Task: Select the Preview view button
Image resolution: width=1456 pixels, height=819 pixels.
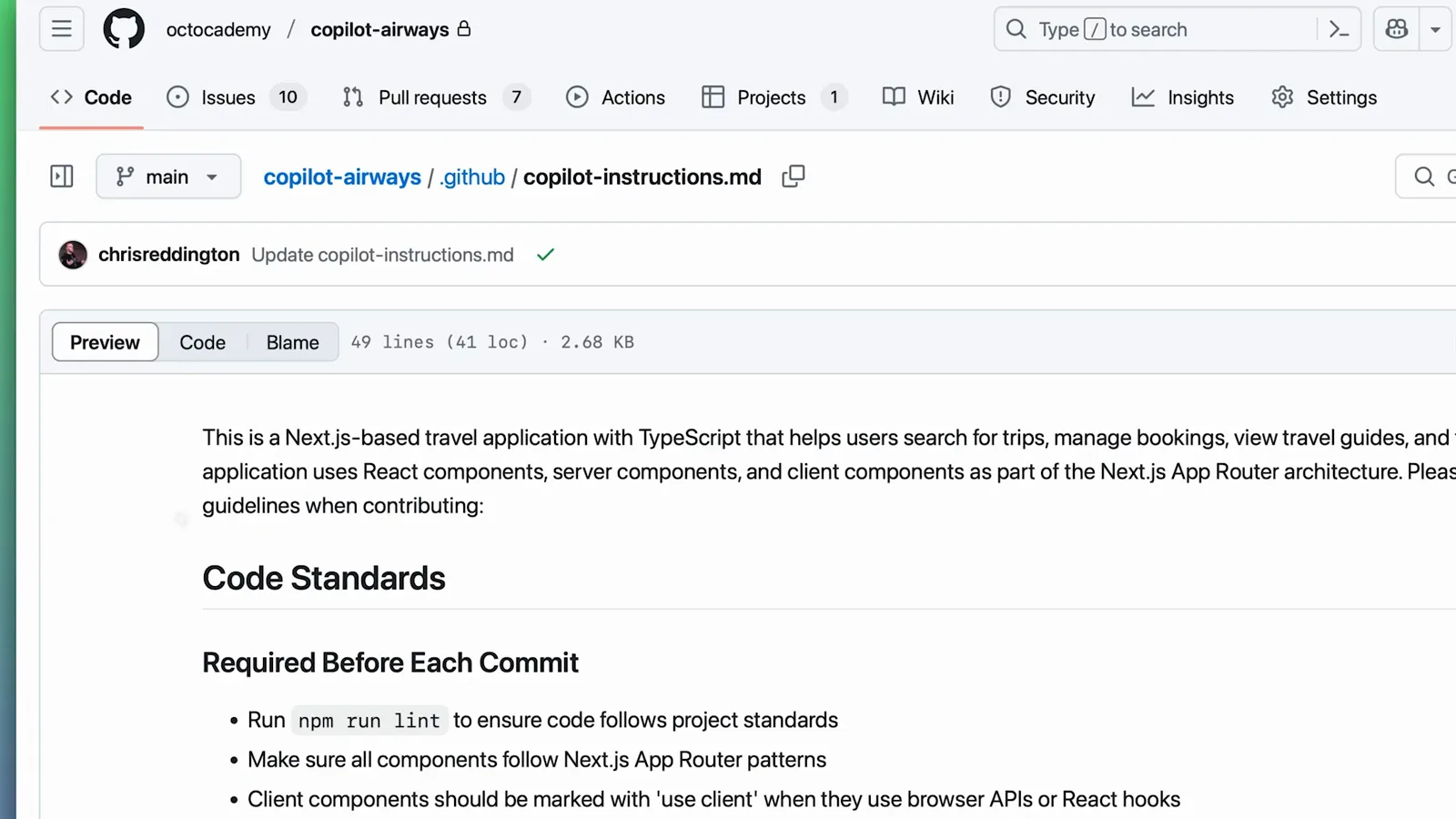Action: point(105,342)
